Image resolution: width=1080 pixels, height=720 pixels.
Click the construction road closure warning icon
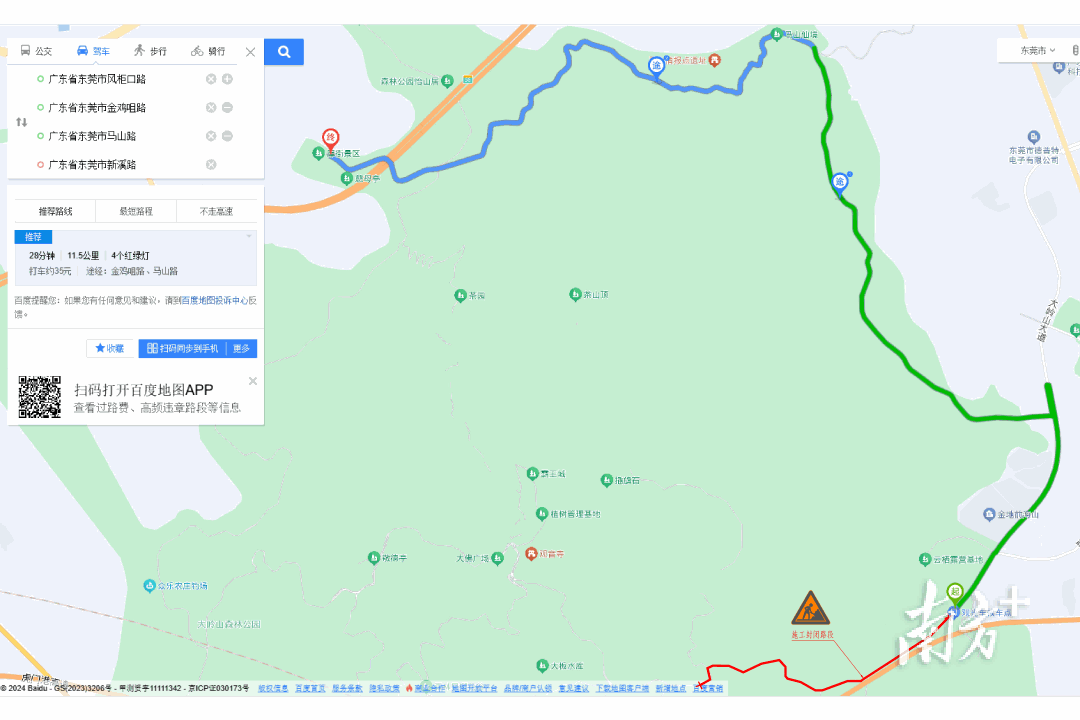811,608
